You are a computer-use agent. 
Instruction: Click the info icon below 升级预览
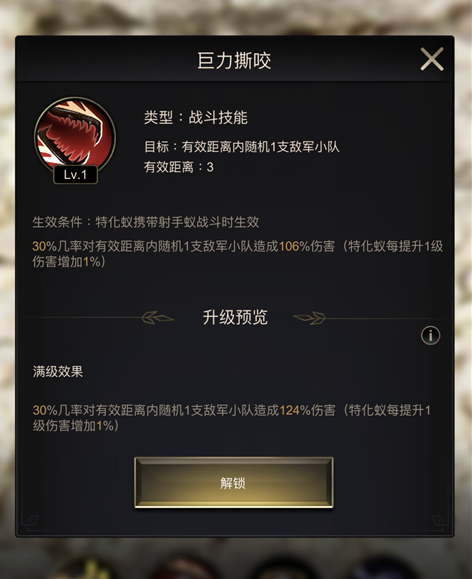pos(430,335)
